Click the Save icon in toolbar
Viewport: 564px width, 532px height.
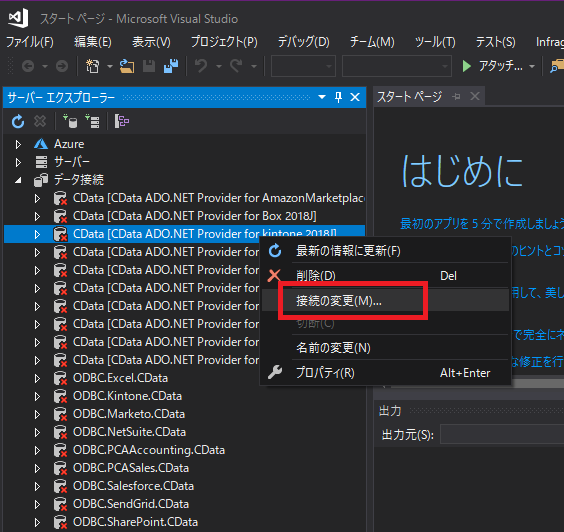pos(149,66)
